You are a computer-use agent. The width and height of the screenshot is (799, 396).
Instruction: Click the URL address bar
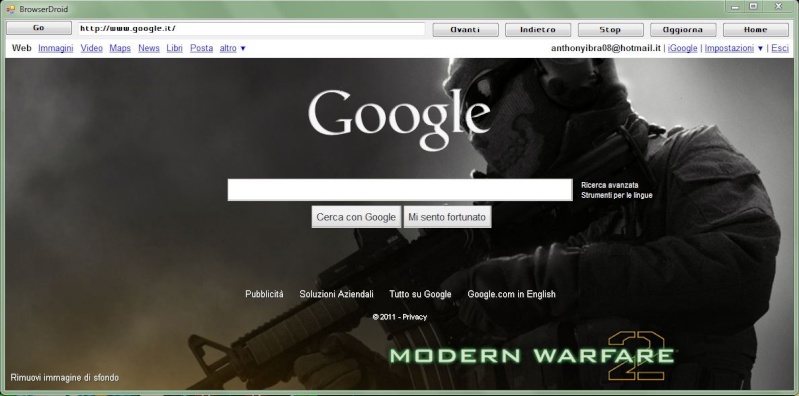[x=251, y=29]
